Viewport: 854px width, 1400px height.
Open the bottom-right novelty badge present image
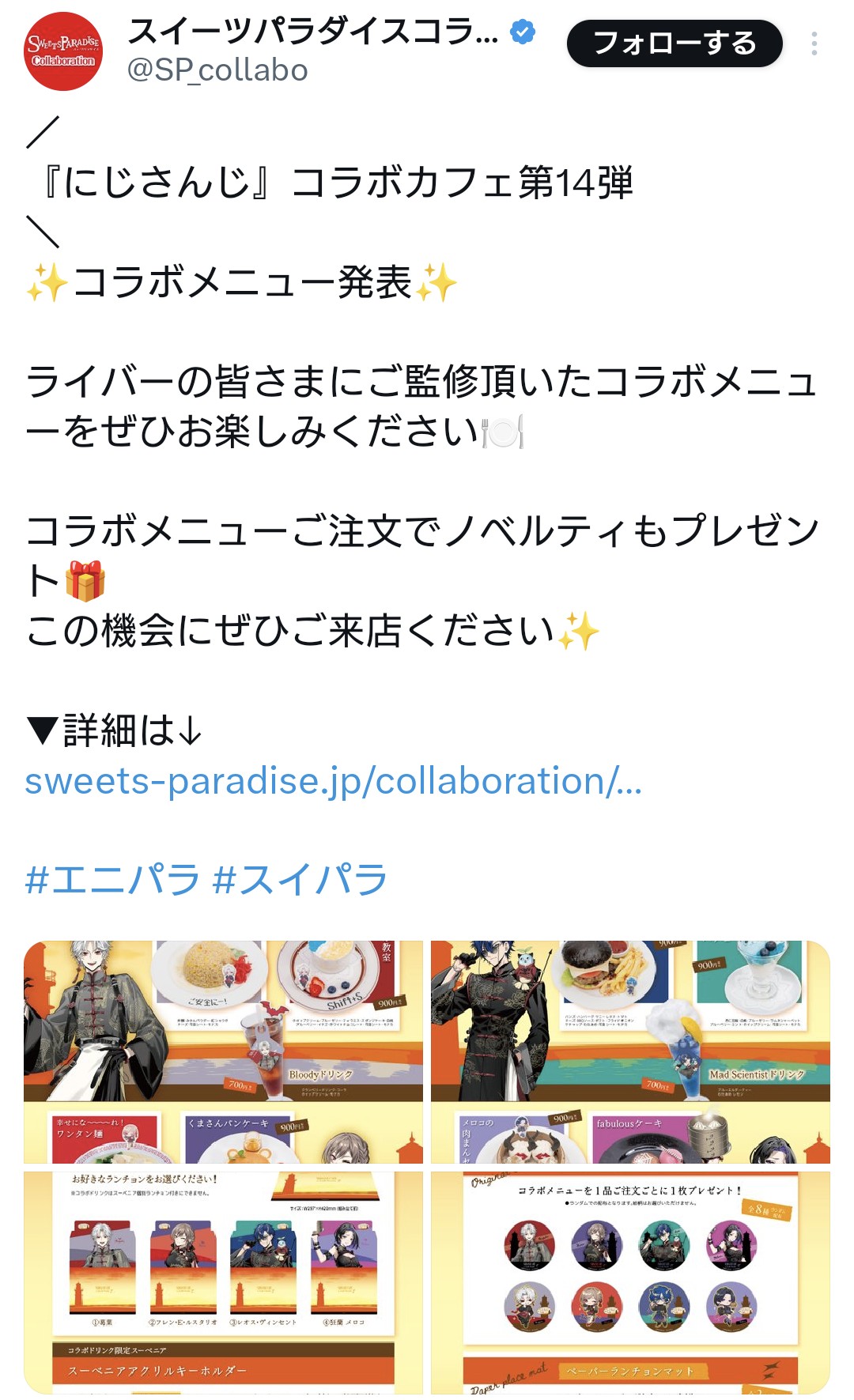pos(630,1282)
